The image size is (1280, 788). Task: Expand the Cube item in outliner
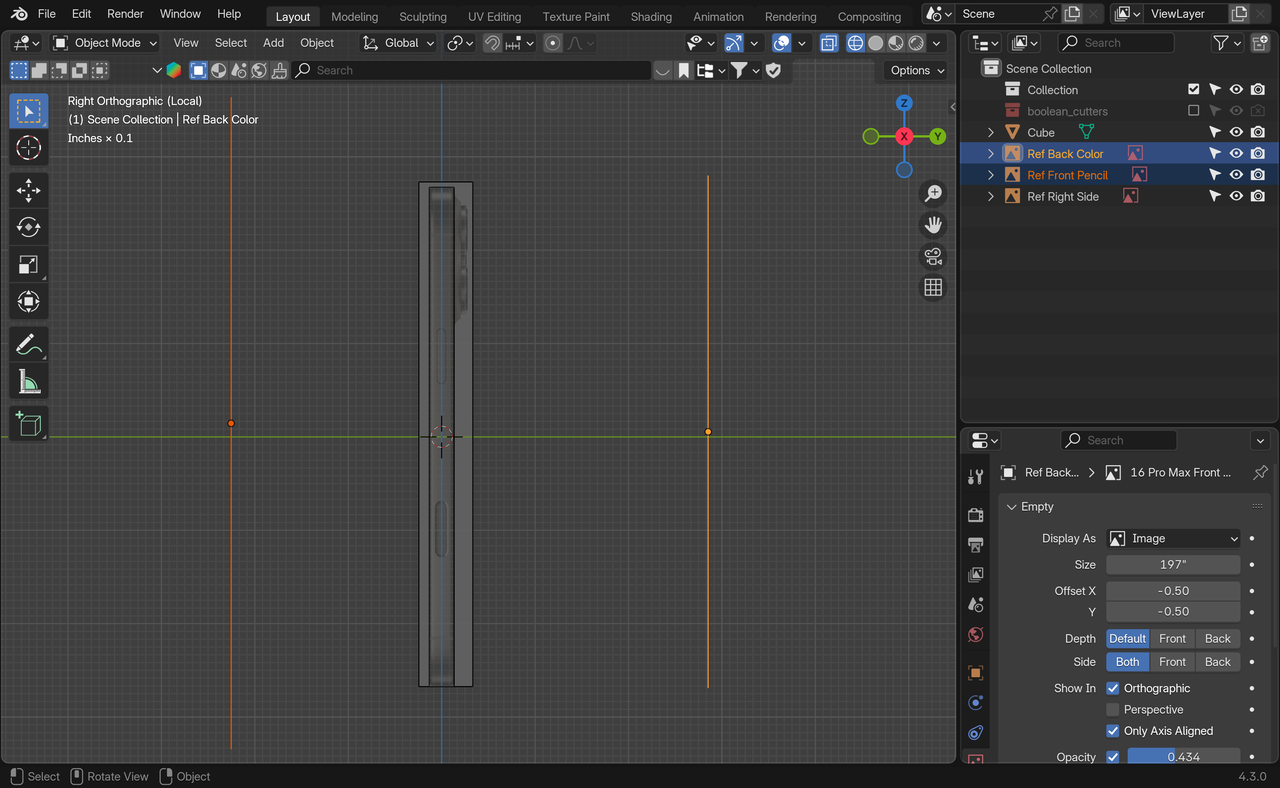pos(991,132)
